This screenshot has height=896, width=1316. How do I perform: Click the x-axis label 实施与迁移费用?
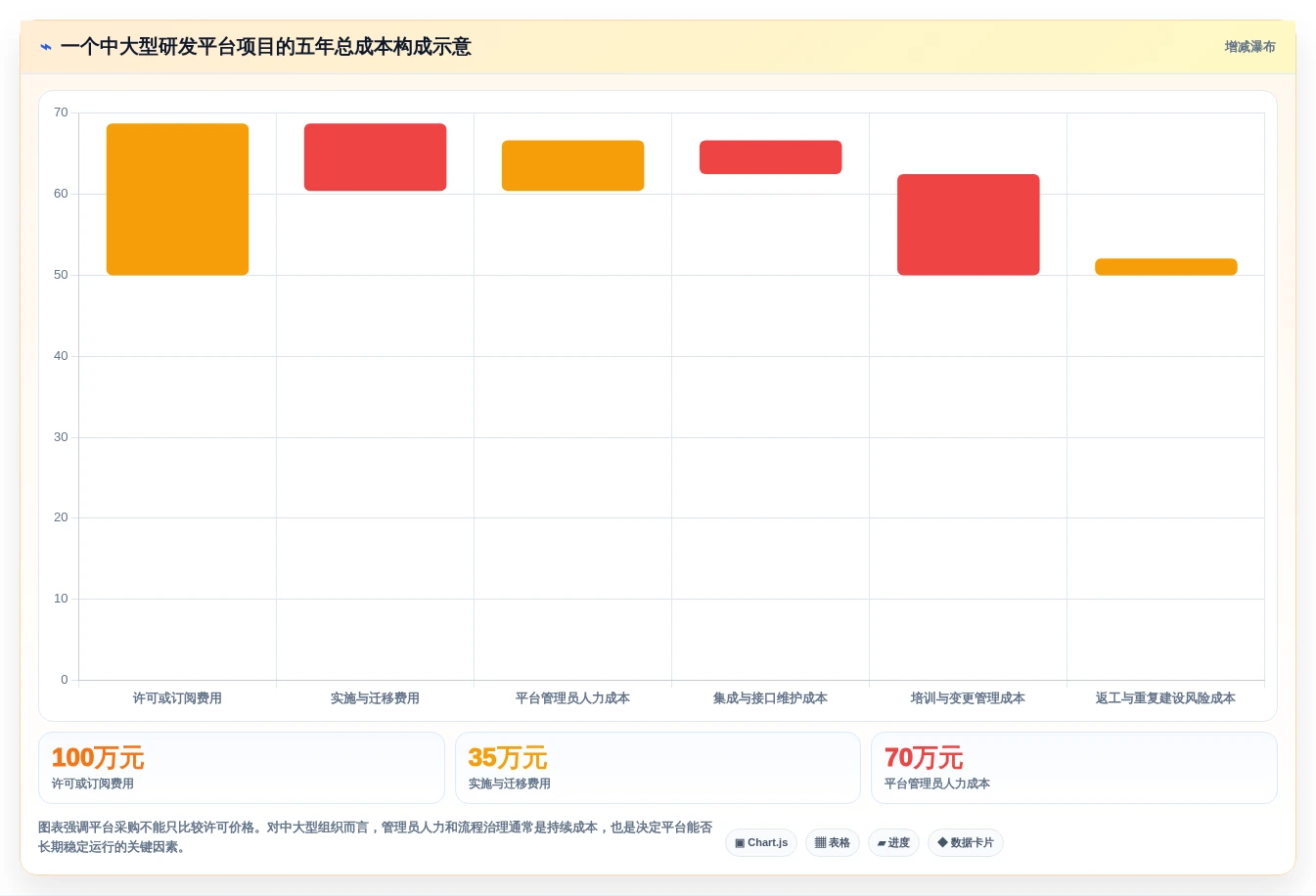click(x=375, y=698)
